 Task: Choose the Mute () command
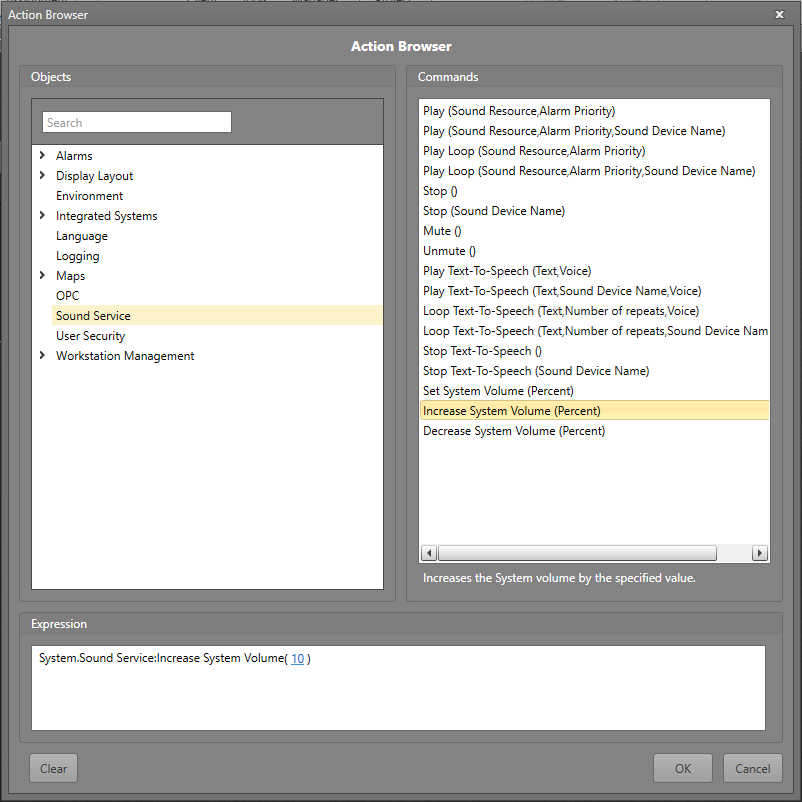(441, 231)
